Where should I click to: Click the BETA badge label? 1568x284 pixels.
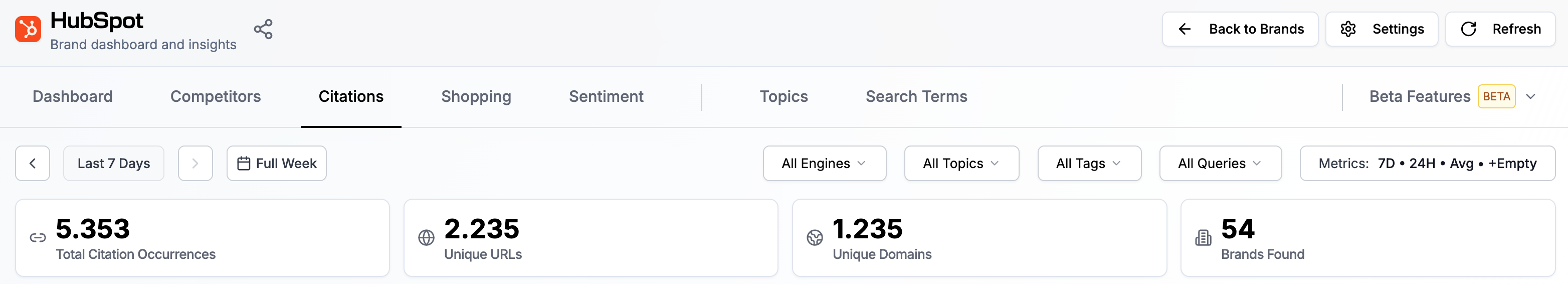(1496, 96)
